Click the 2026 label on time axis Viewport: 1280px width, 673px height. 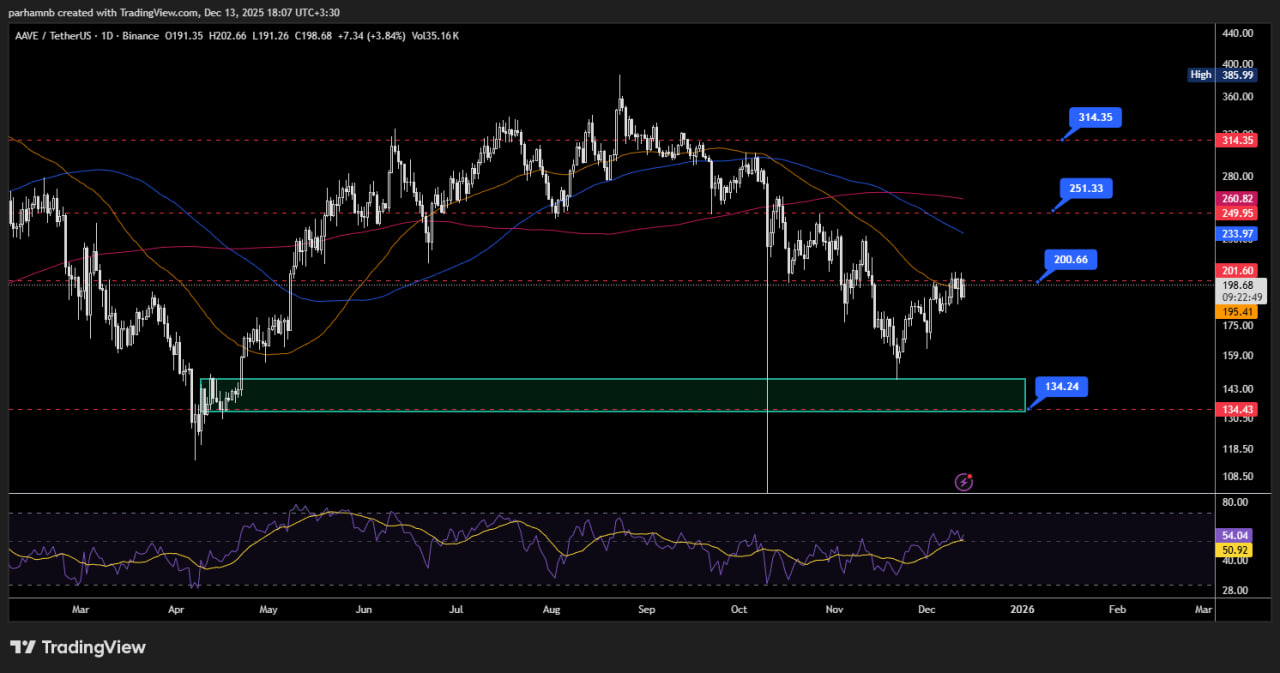click(1021, 608)
